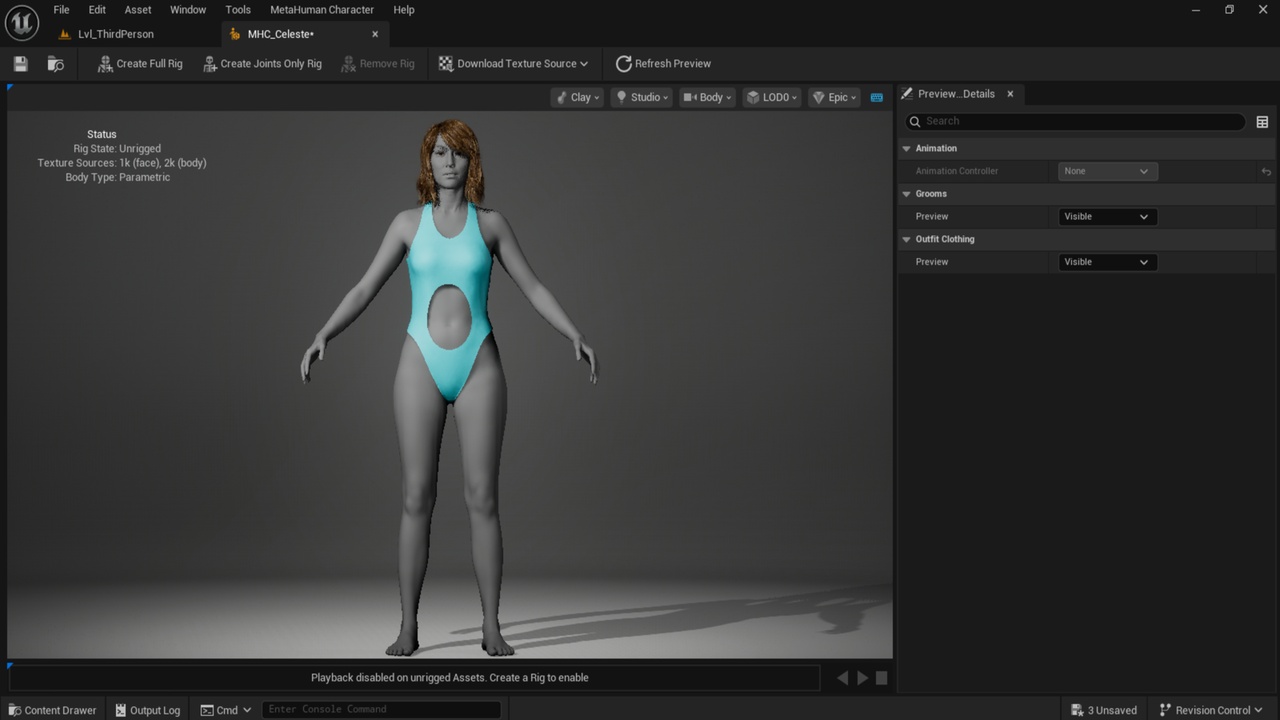Viewport: 1280px width, 720px height.
Task: Click the stop playback square button
Action: pyautogui.click(x=882, y=678)
